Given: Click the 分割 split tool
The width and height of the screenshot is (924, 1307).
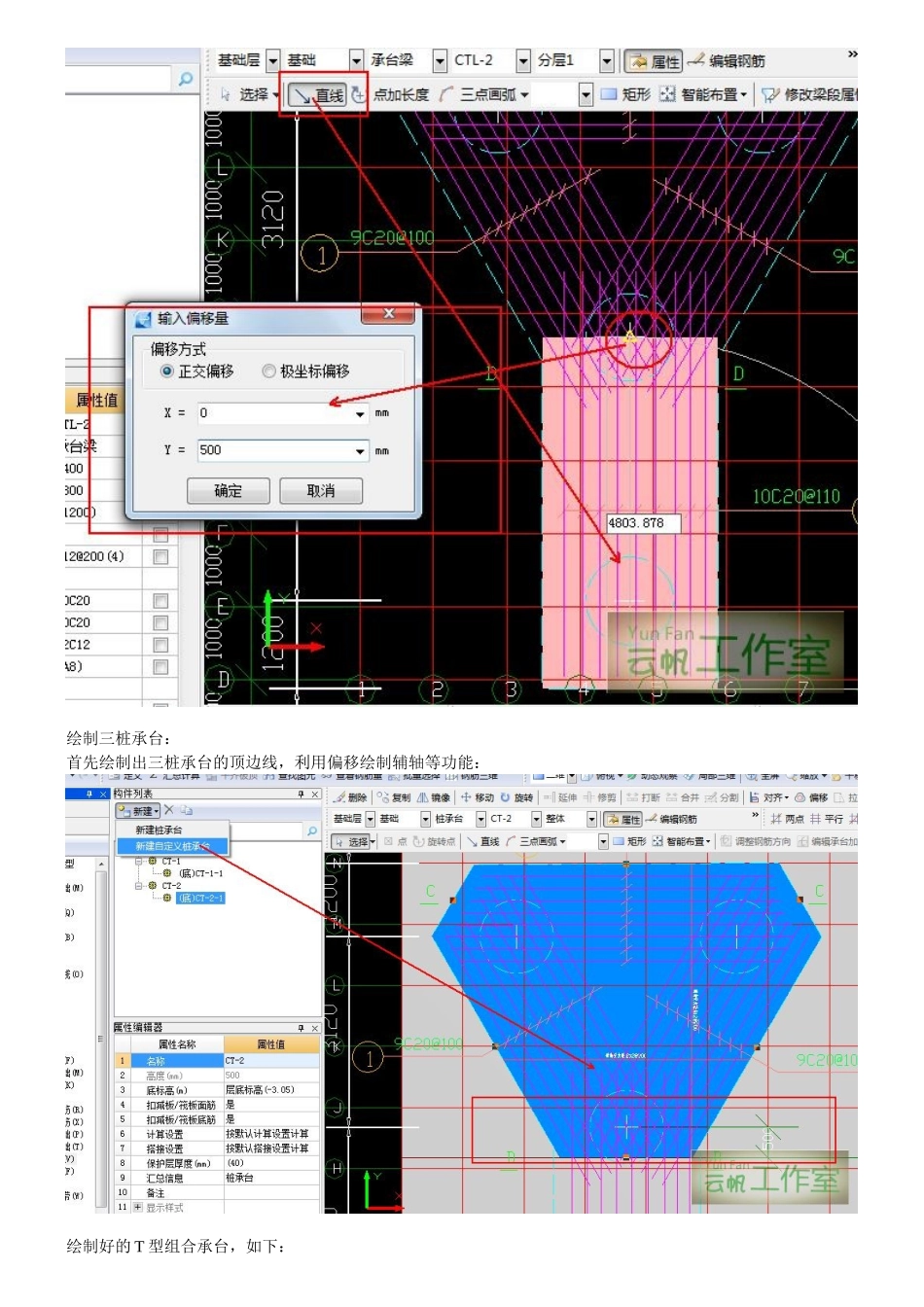Looking at the screenshot, I should point(723,797).
